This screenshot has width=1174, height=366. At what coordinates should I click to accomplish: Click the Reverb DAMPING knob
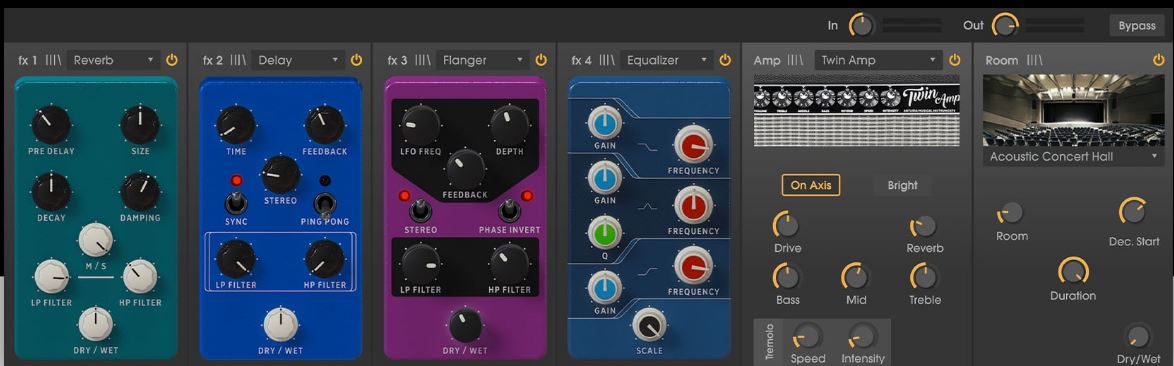140,192
